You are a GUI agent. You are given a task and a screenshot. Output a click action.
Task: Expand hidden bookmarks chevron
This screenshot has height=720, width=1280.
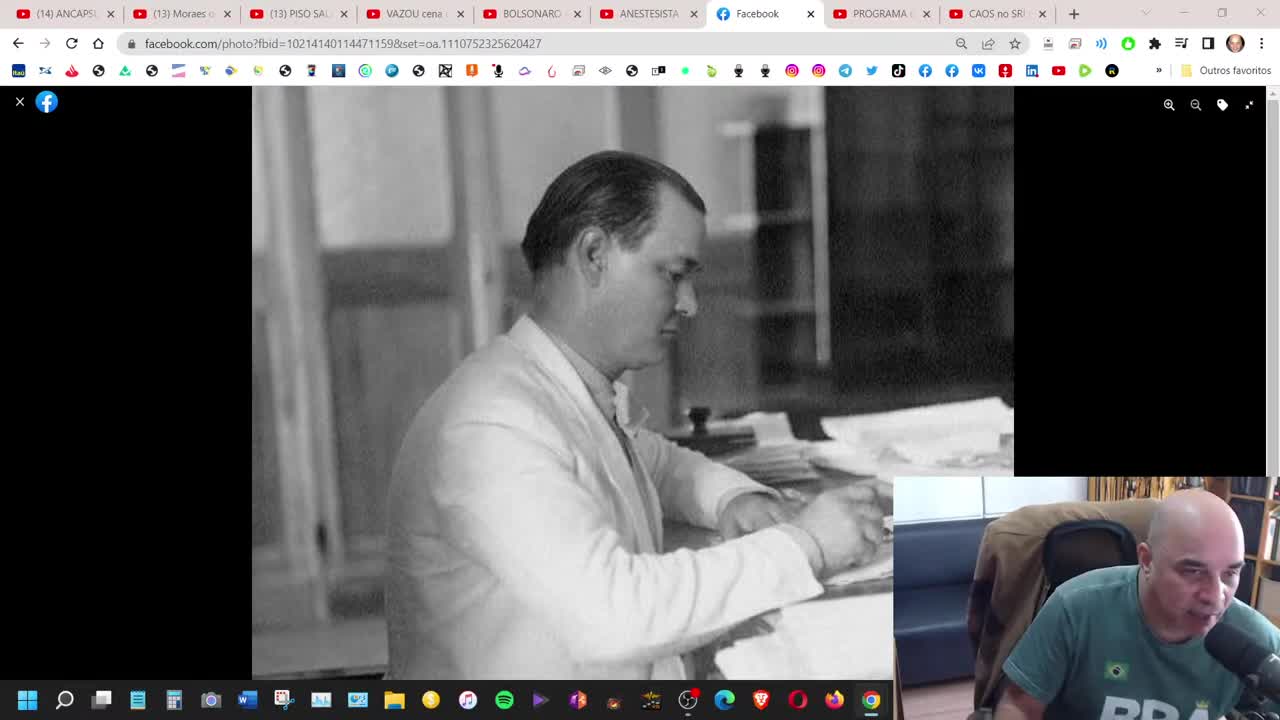[1159, 71]
